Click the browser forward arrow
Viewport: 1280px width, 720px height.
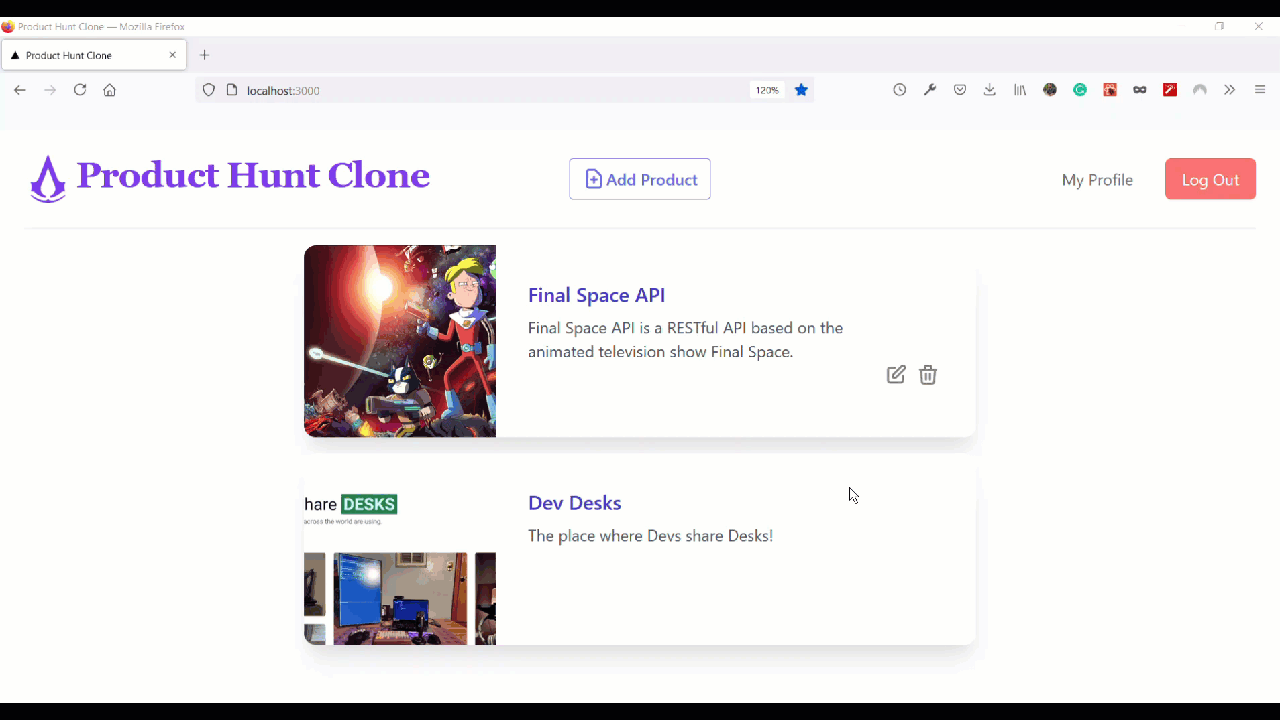tap(50, 90)
